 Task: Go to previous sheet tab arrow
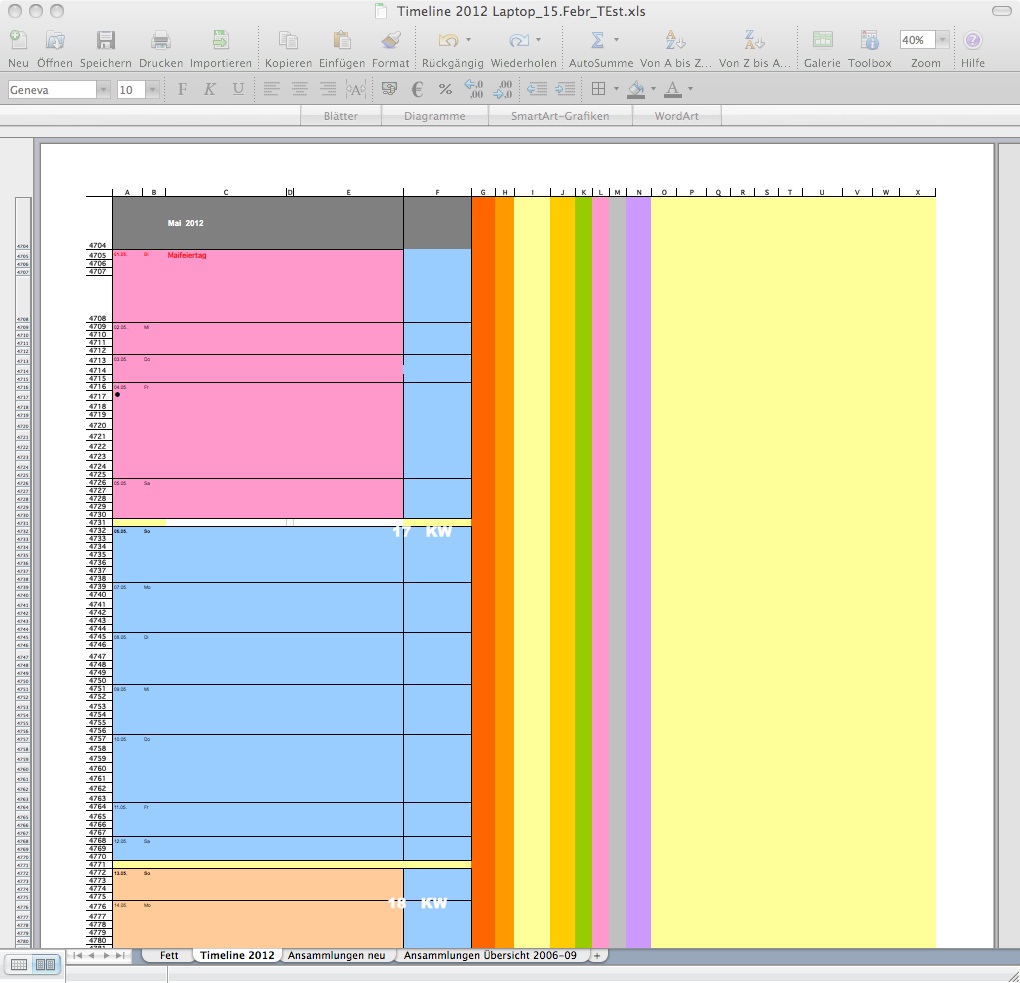[92, 955]
